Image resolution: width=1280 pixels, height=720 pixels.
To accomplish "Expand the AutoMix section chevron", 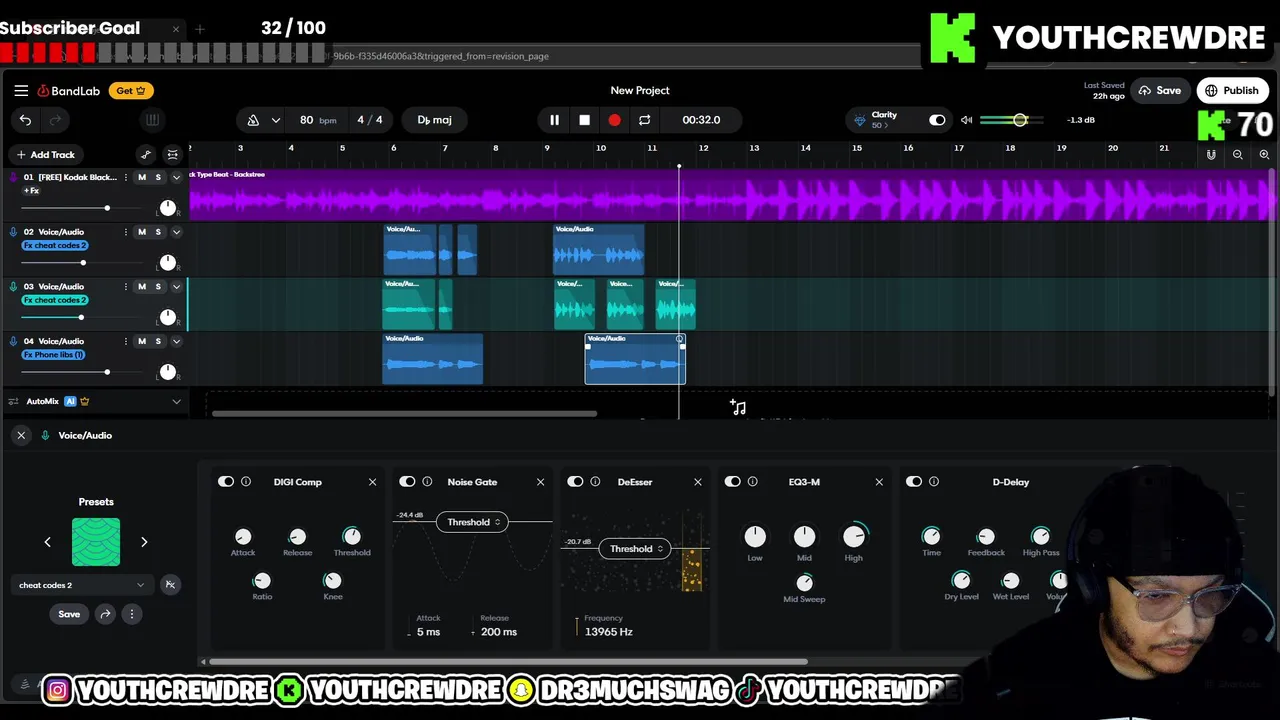I will pos(176,402).
